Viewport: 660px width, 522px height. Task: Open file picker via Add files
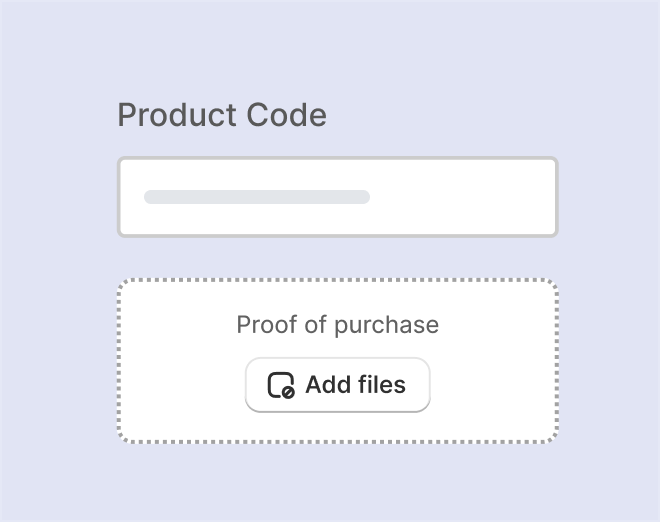coord(337,385)
